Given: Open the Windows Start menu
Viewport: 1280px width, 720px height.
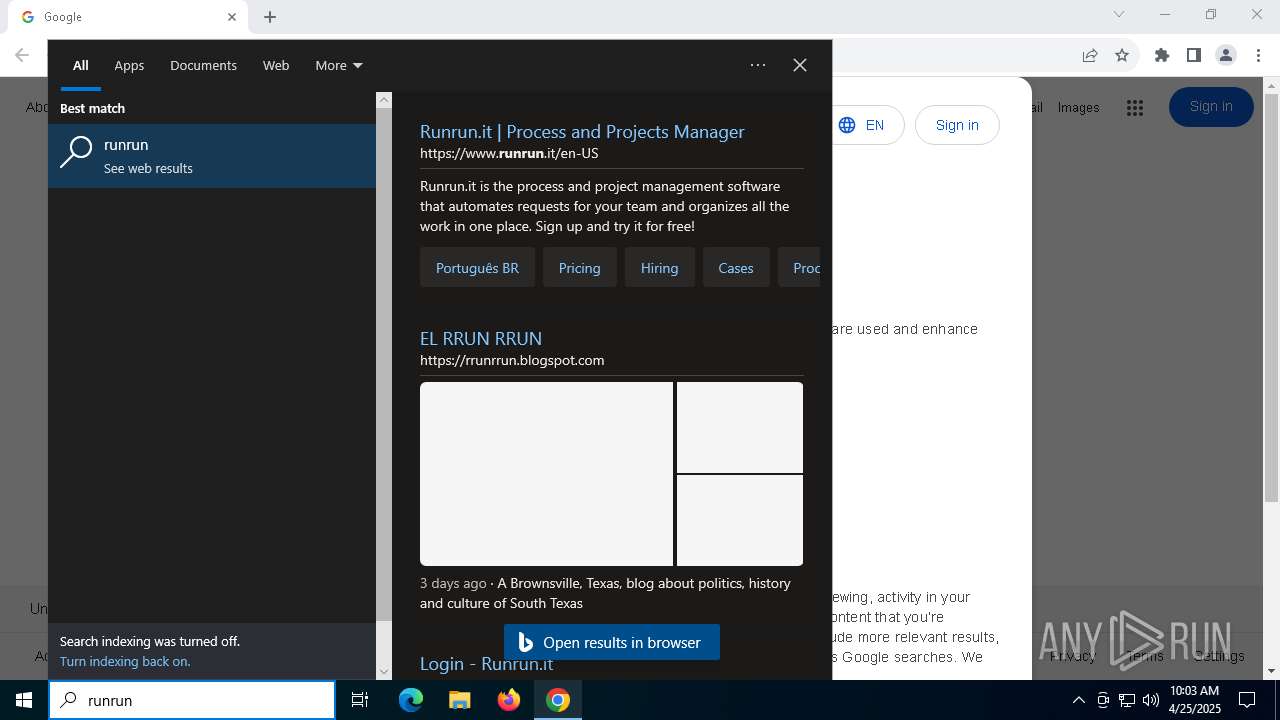Looking at the screenshot, I should [24, 700].
